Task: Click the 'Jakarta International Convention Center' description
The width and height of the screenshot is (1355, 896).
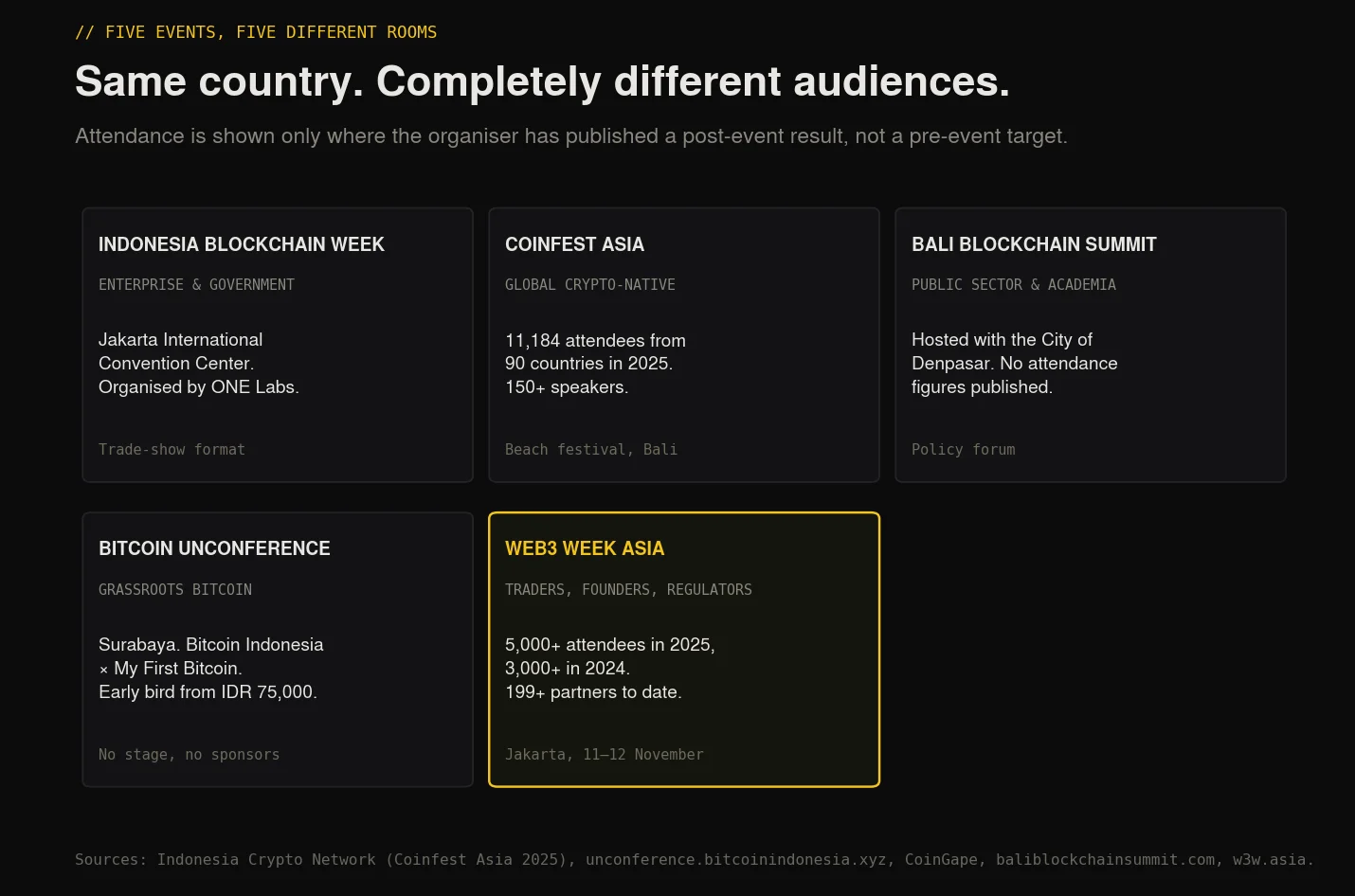Action: [199, 363]
